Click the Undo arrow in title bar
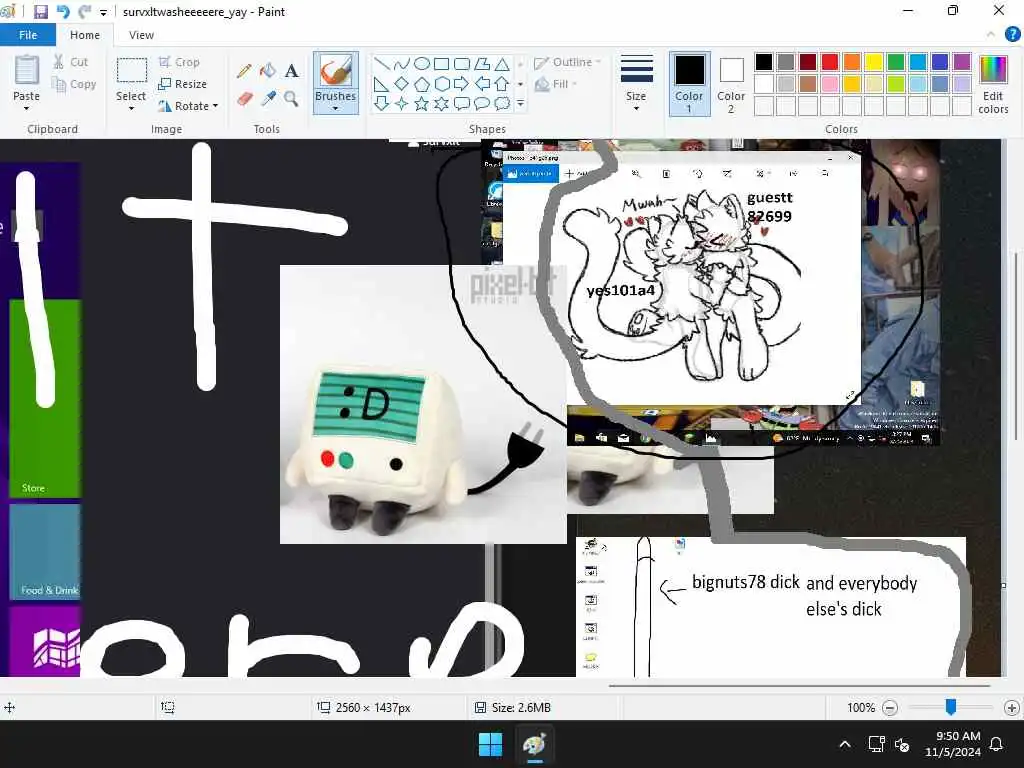 [63, 12]
